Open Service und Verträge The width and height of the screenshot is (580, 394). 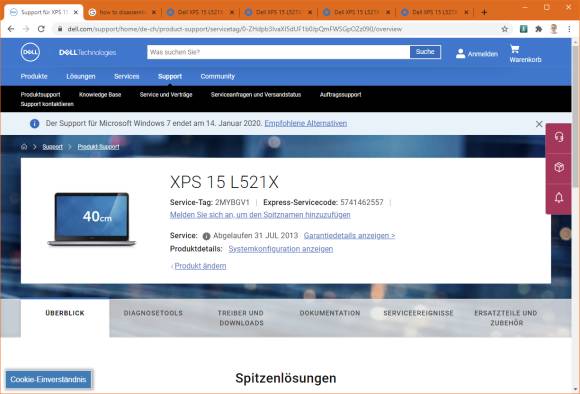click(x=166, y=95)
